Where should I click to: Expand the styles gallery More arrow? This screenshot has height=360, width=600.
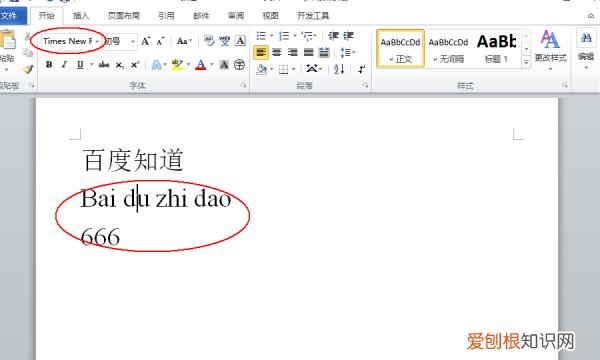[x=527, y=62]
